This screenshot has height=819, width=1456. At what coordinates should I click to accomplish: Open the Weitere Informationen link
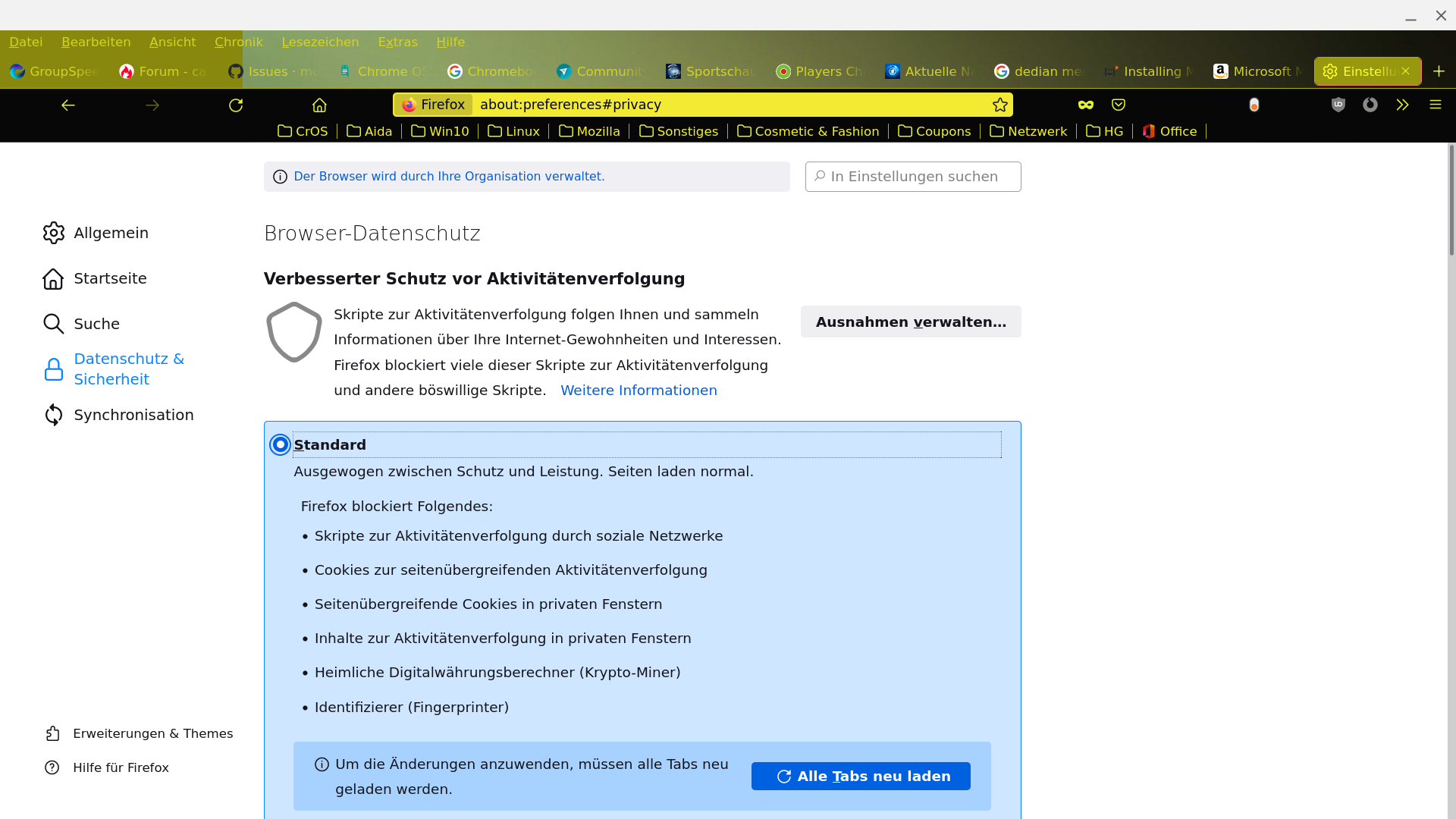point(639,390)
